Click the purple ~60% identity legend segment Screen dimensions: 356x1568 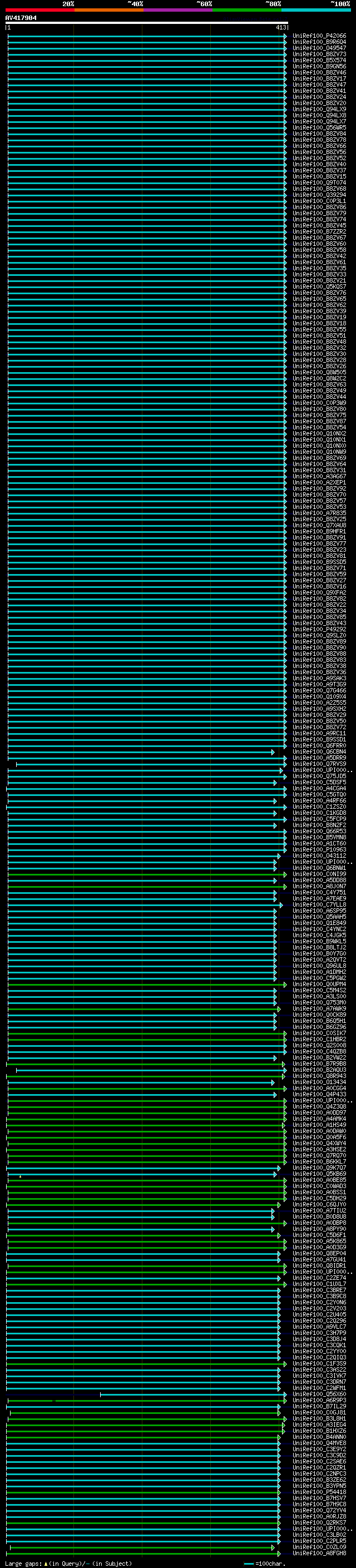[177, 10]
